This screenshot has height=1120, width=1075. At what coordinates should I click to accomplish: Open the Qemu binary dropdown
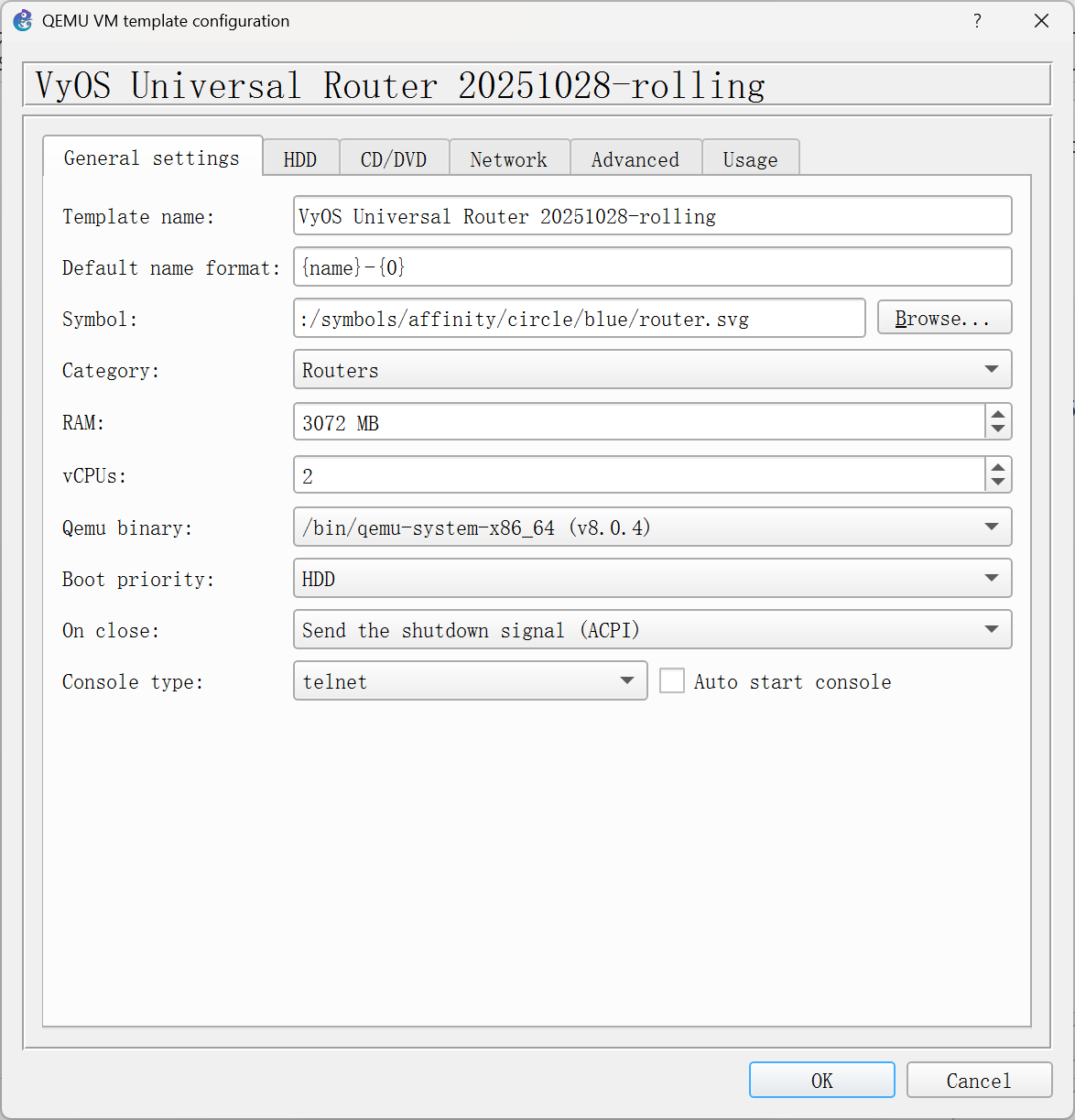point(652,527)
